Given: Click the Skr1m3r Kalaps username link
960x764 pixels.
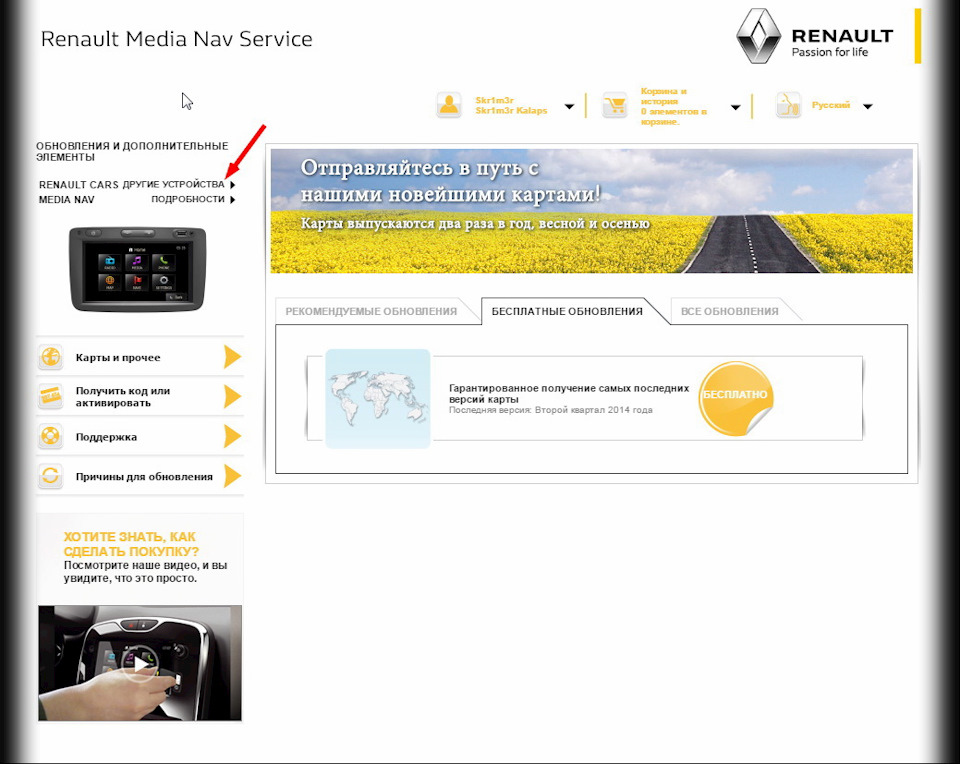Looking at the screenshot, I should point(511,105).
